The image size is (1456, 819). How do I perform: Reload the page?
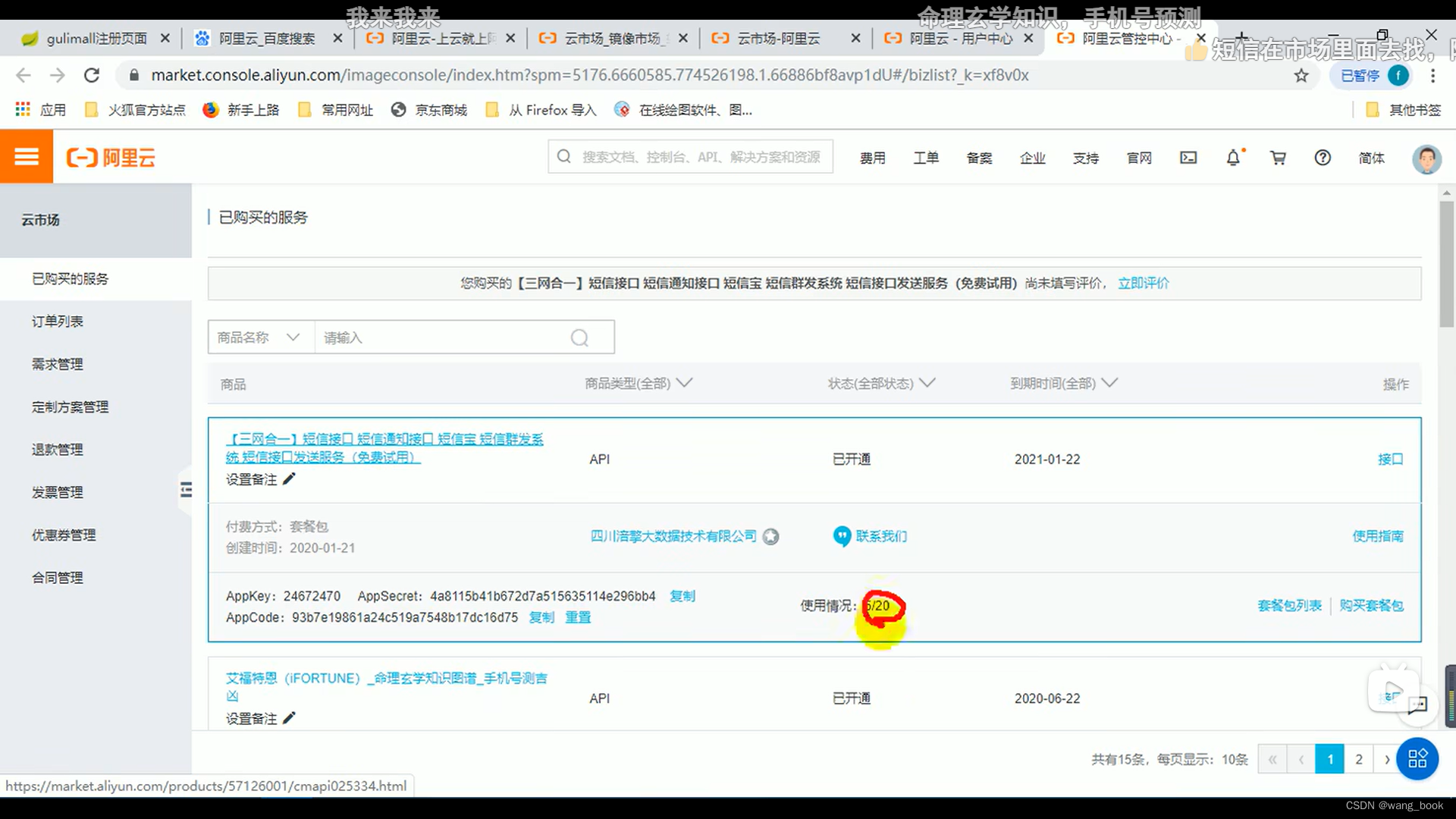click(92, 75)
